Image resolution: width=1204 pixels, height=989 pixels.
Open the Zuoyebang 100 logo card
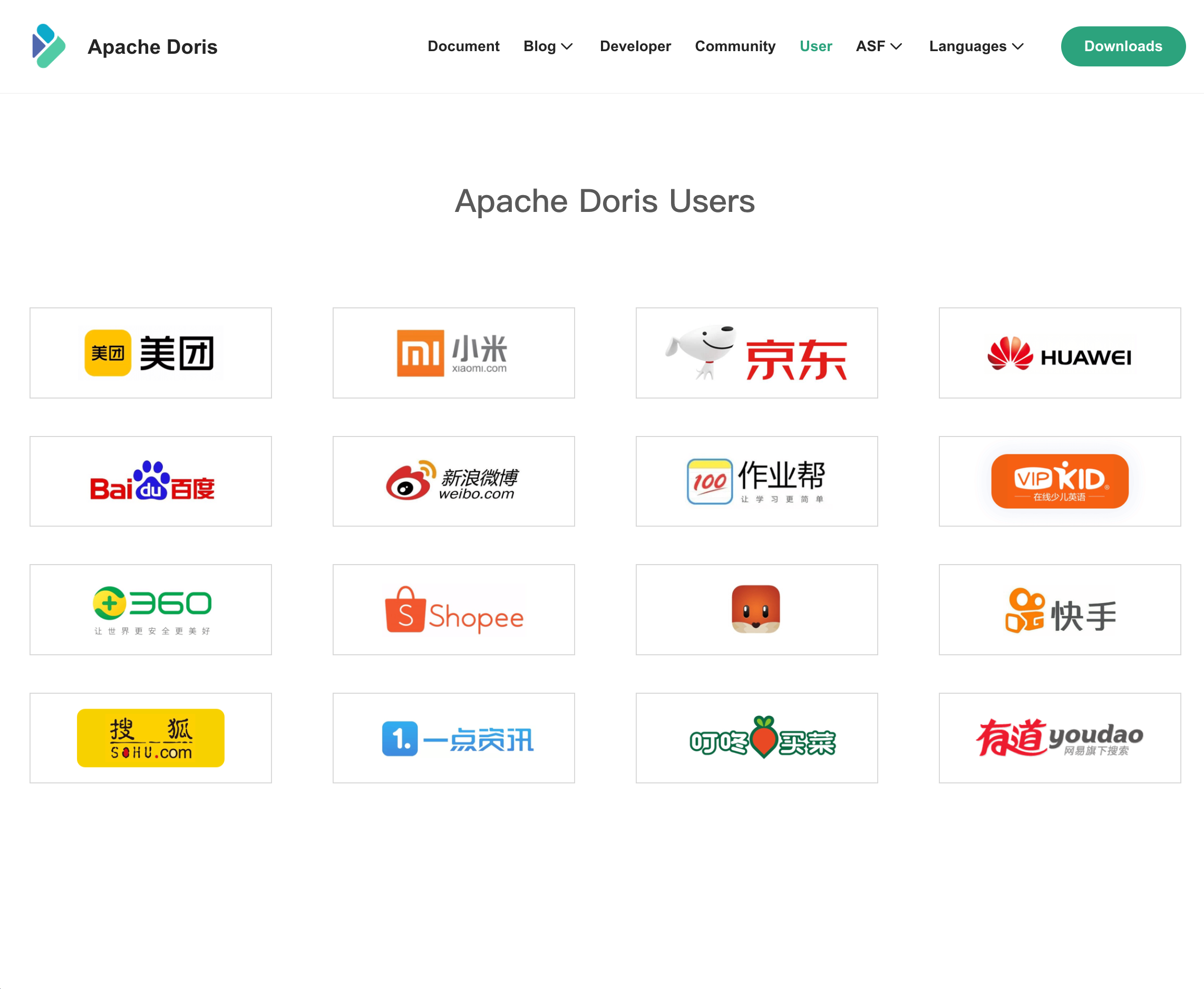click(756, 481)
